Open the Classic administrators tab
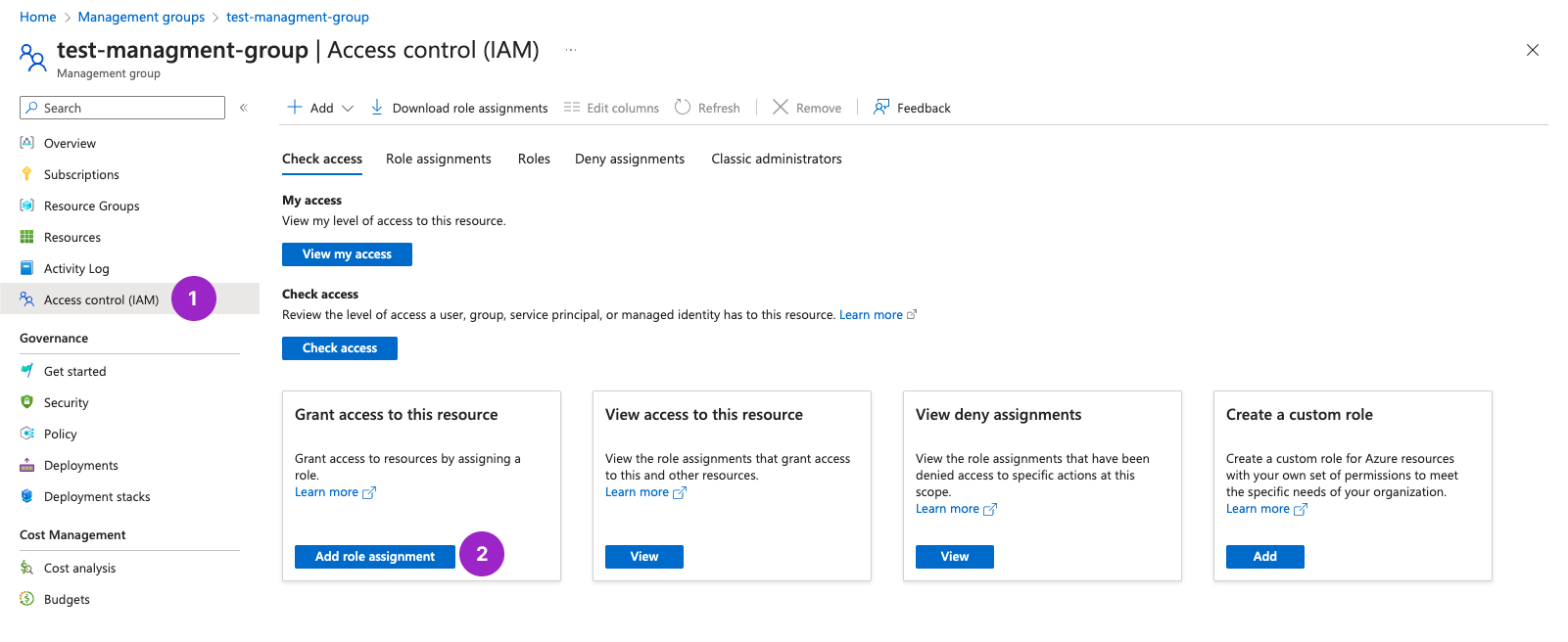This screenshot has height=642, width=1568. click(x=777, y=159)
